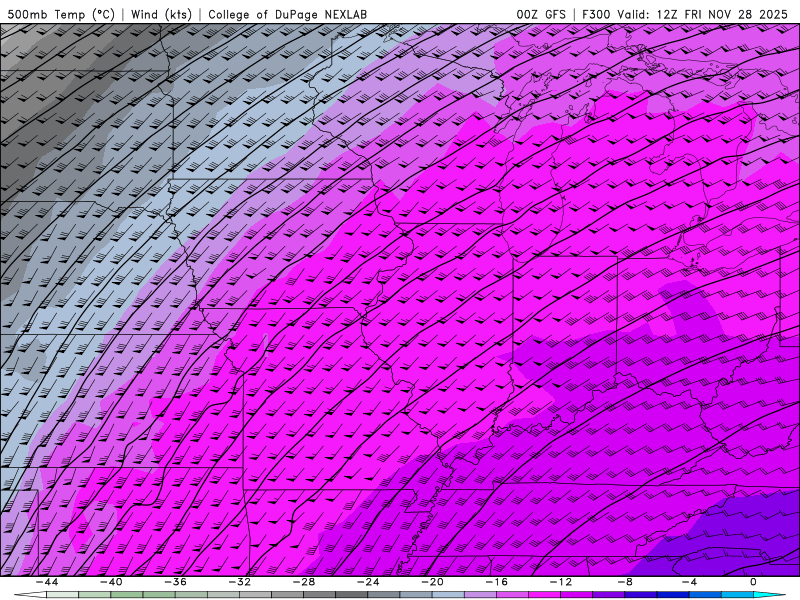Click the "500mb Temp (°C)" title text
Viewport: 800px width, 600px height.
click(x=61, y=14)
